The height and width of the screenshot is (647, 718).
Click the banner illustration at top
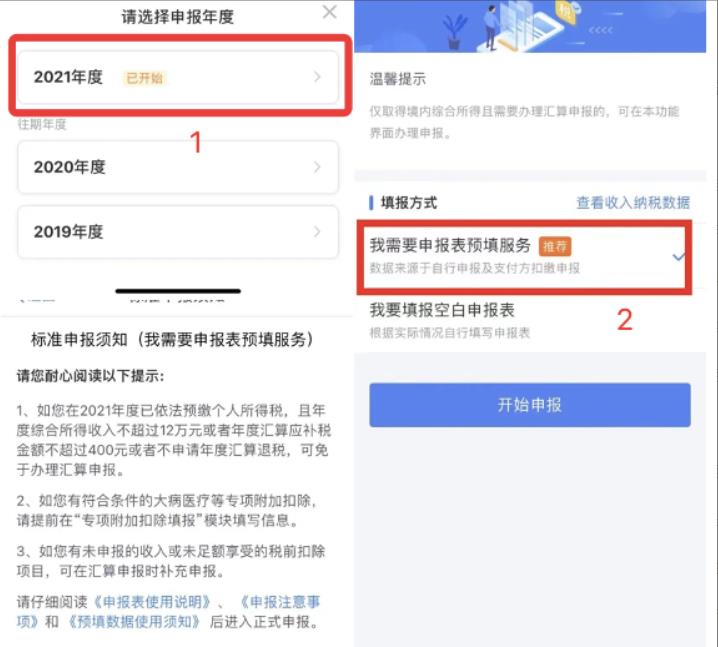coord(530,26)
